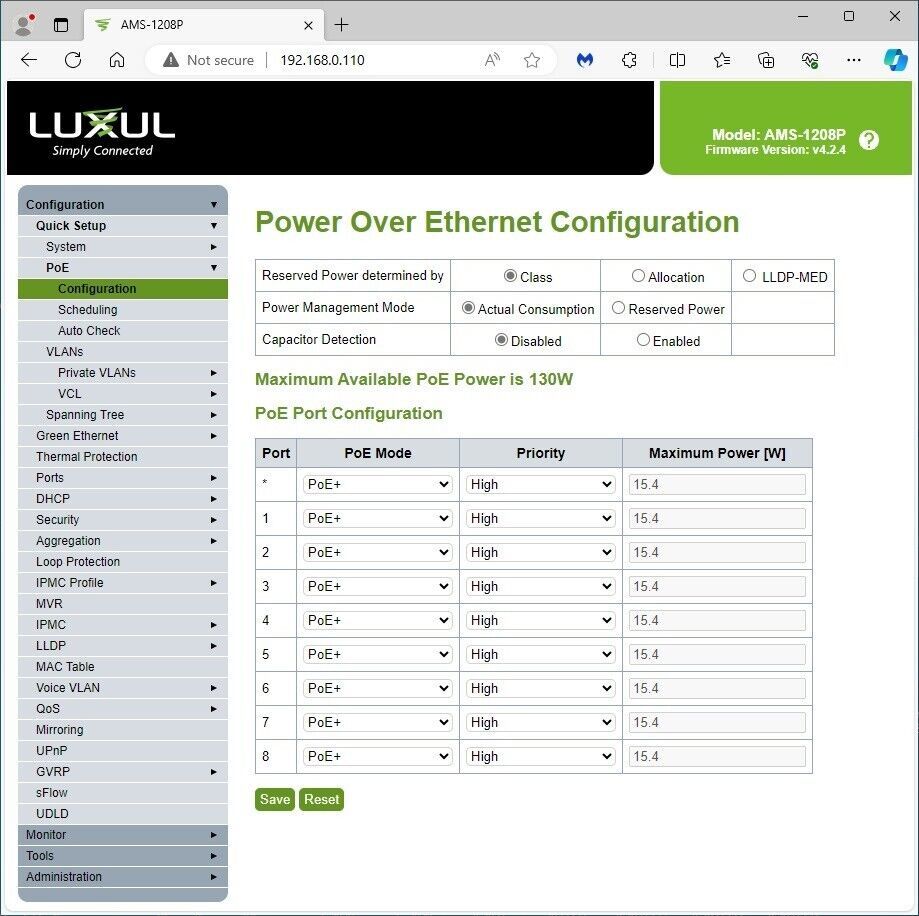Click the browser back arrow
The width and height of the screenshot is (919, 916).
point(29,60)
